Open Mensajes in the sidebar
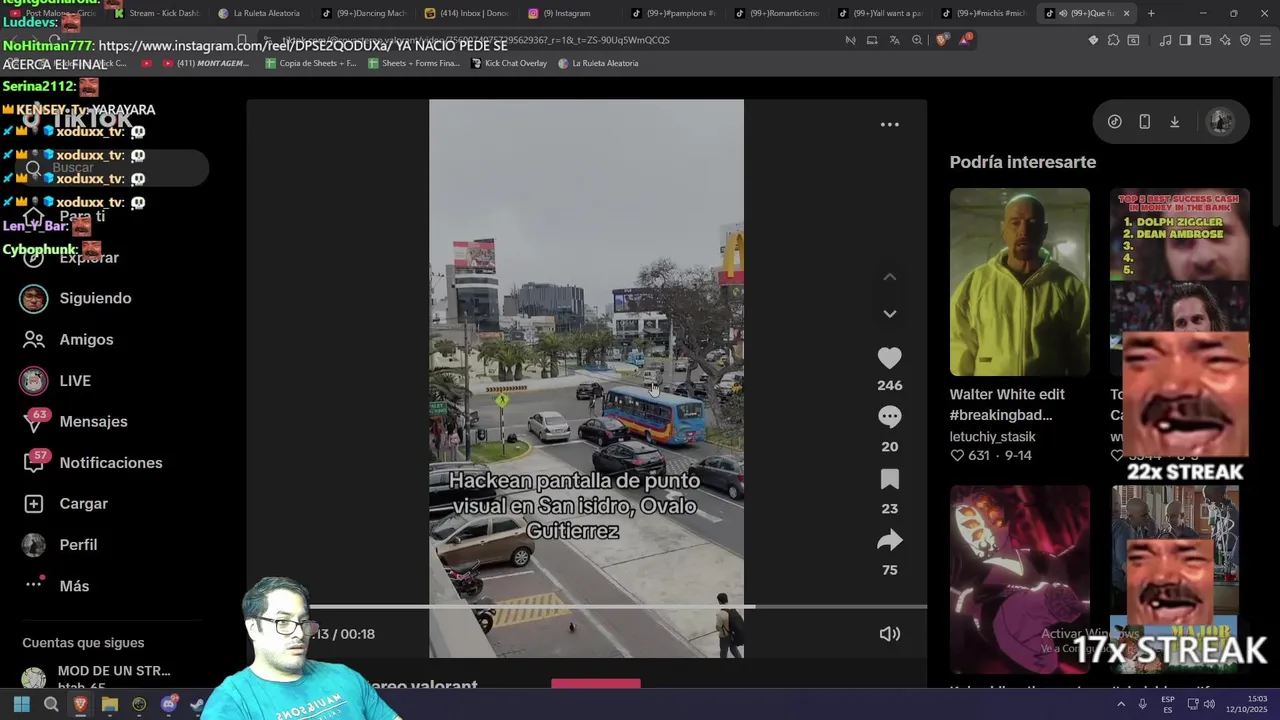 [x=93, y=421]
